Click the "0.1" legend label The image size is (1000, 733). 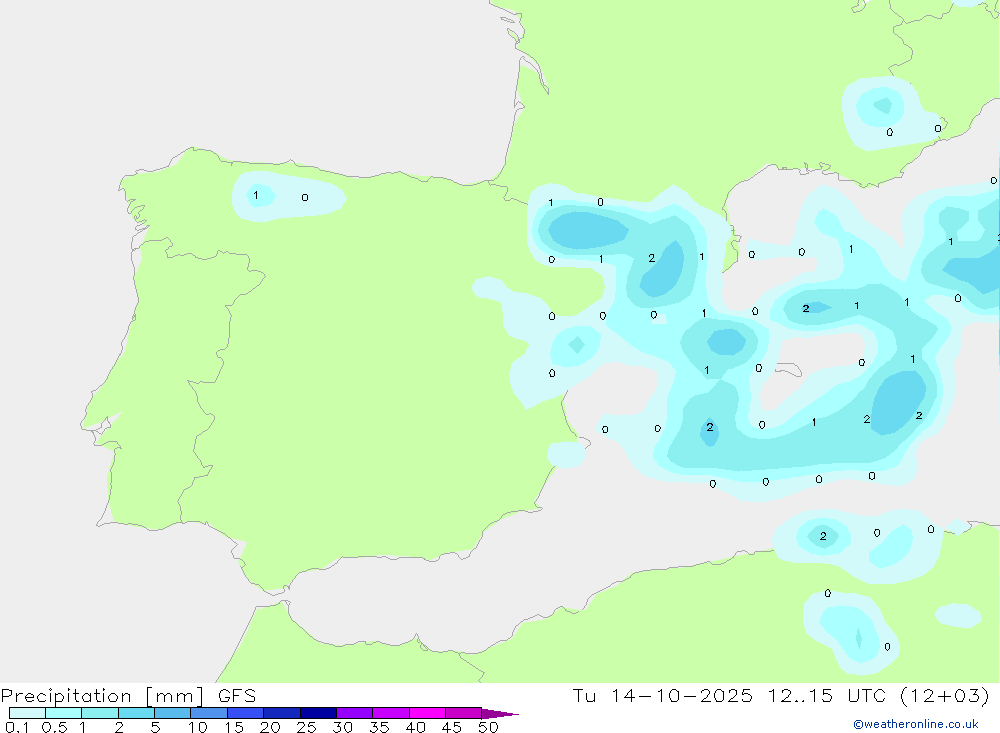[16, 727]
